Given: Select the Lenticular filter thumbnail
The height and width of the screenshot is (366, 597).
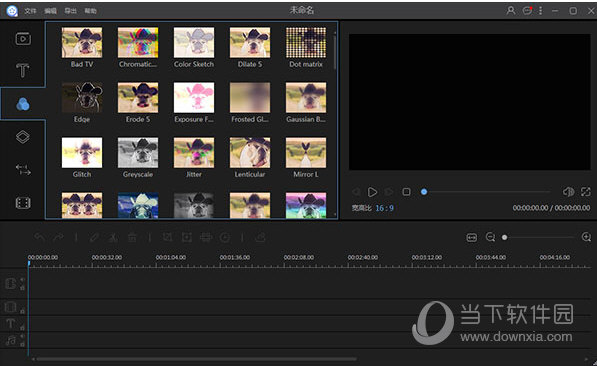Looking at the screenshot, I should coord(250,153).
